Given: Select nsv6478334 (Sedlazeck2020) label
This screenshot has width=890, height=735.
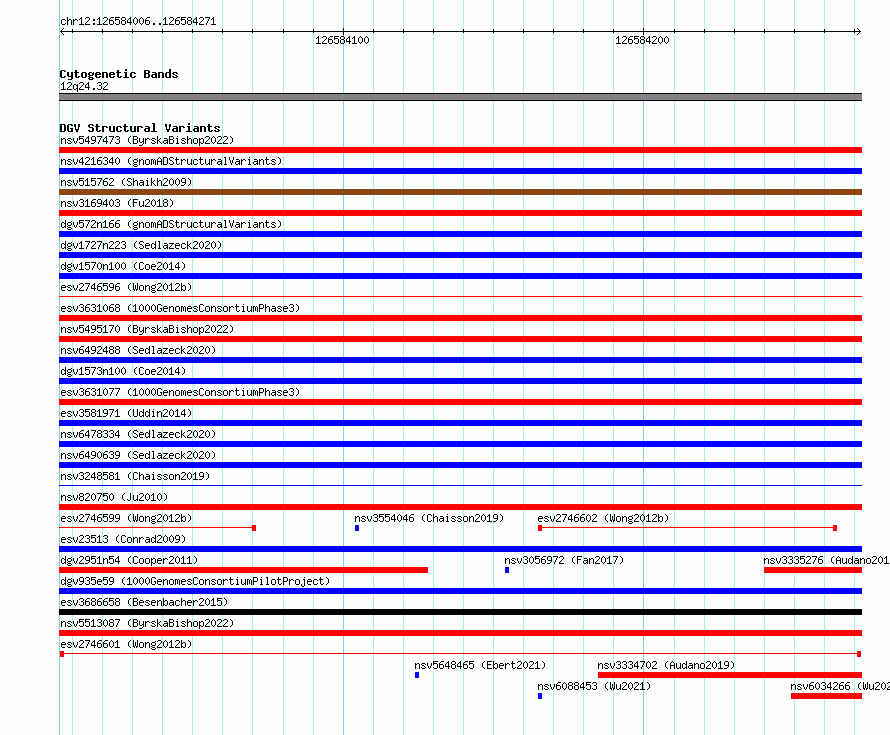Looking at the screenshot, I should (x=138, y=434).
